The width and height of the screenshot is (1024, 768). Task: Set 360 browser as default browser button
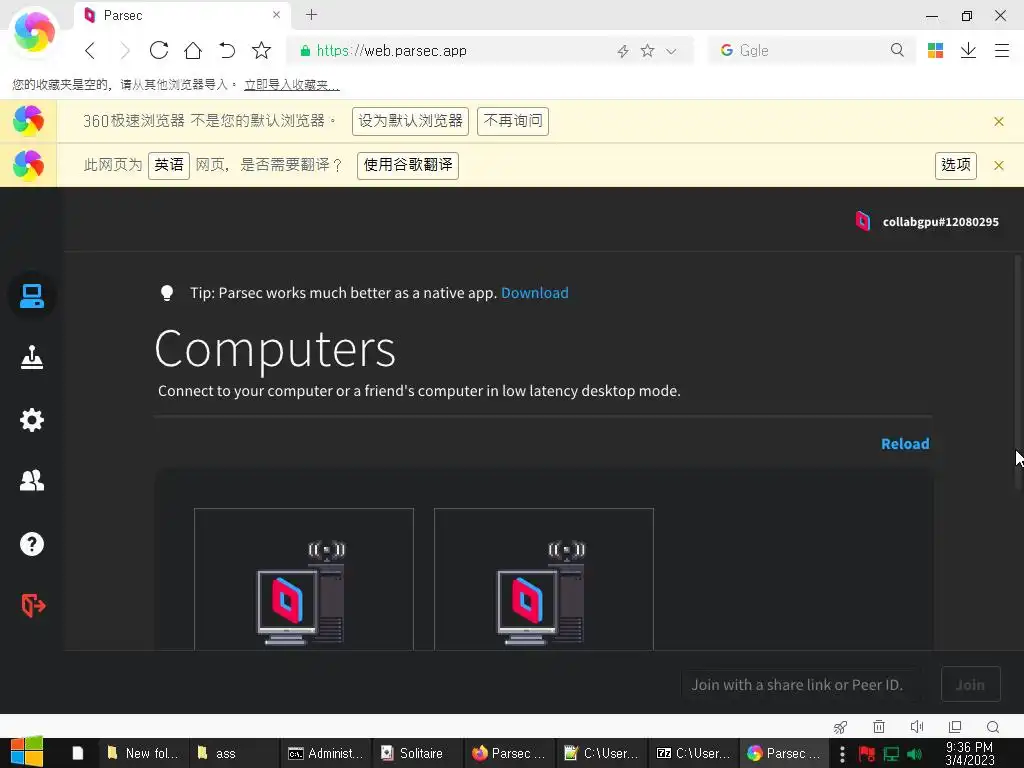pyautogui.click(x=410, y=121)
